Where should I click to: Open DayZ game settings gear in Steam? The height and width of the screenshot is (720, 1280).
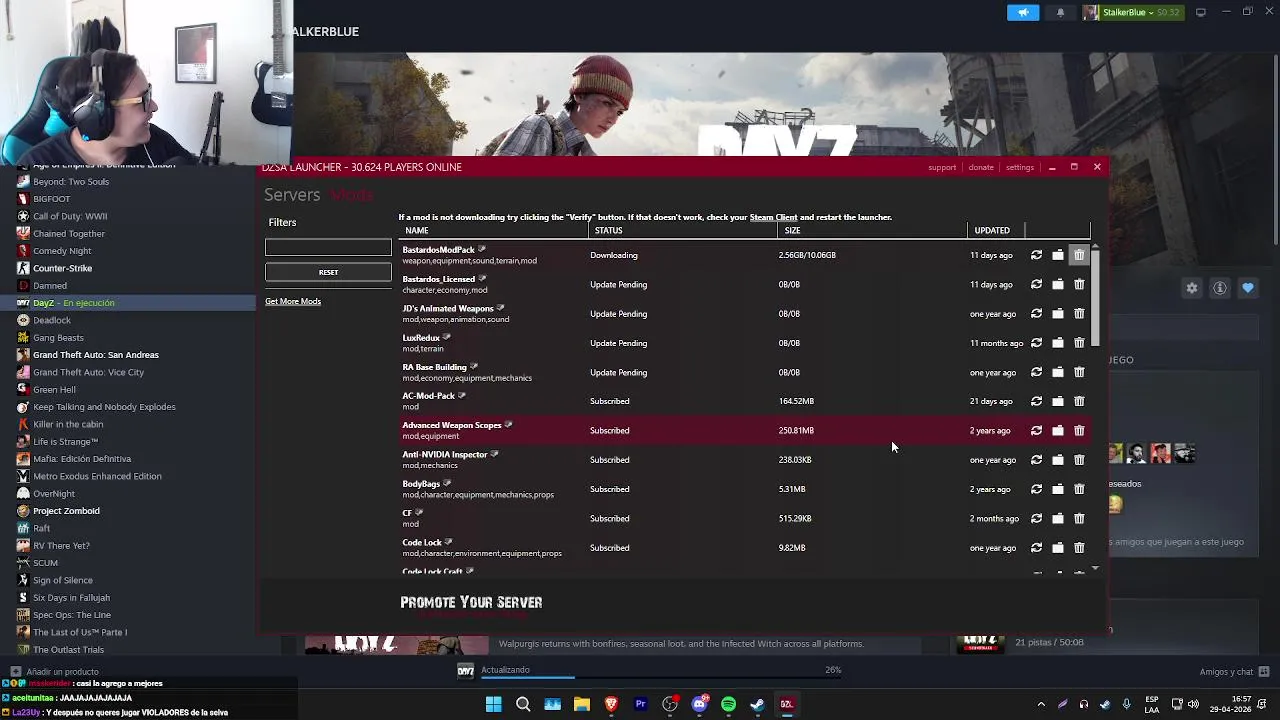pyautogui.click(x=1192, y=288)
